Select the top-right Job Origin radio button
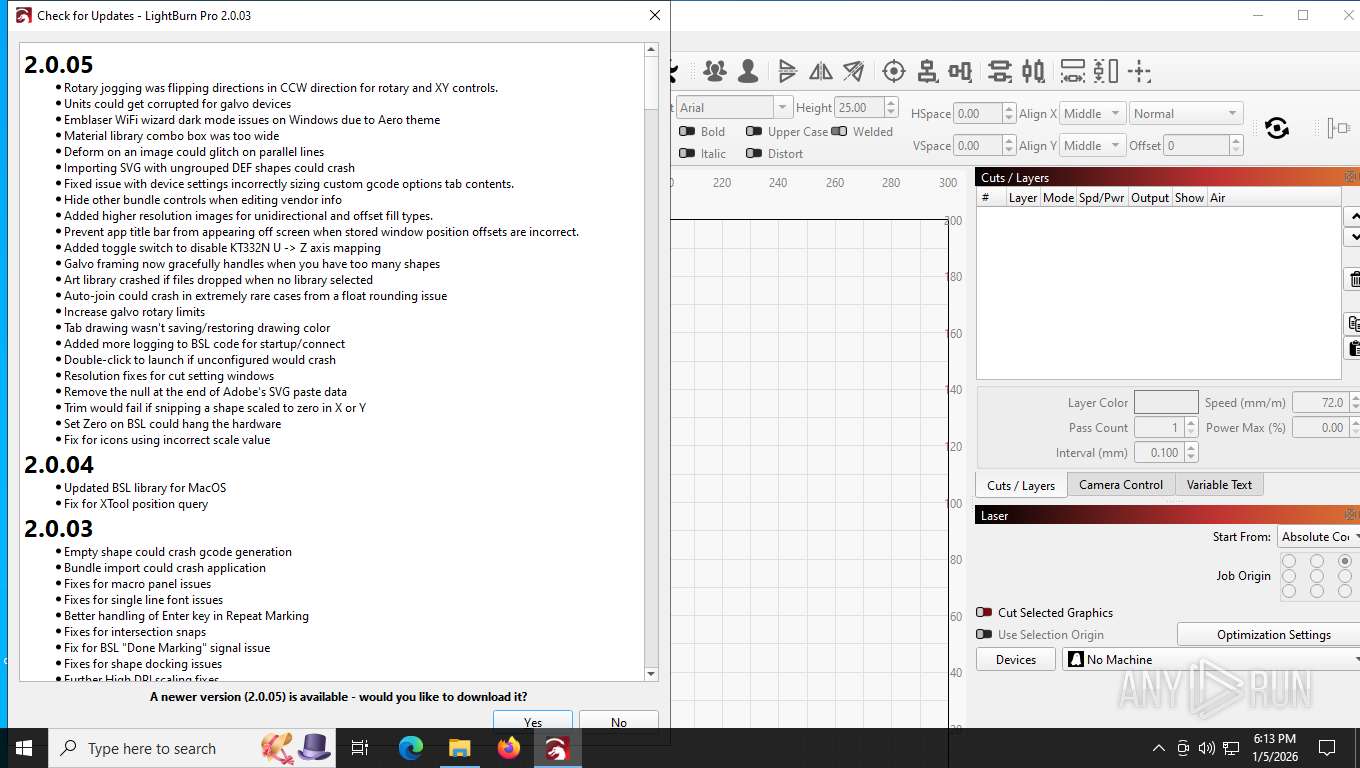1360x768 pixels. click(x=1345, y=561)
